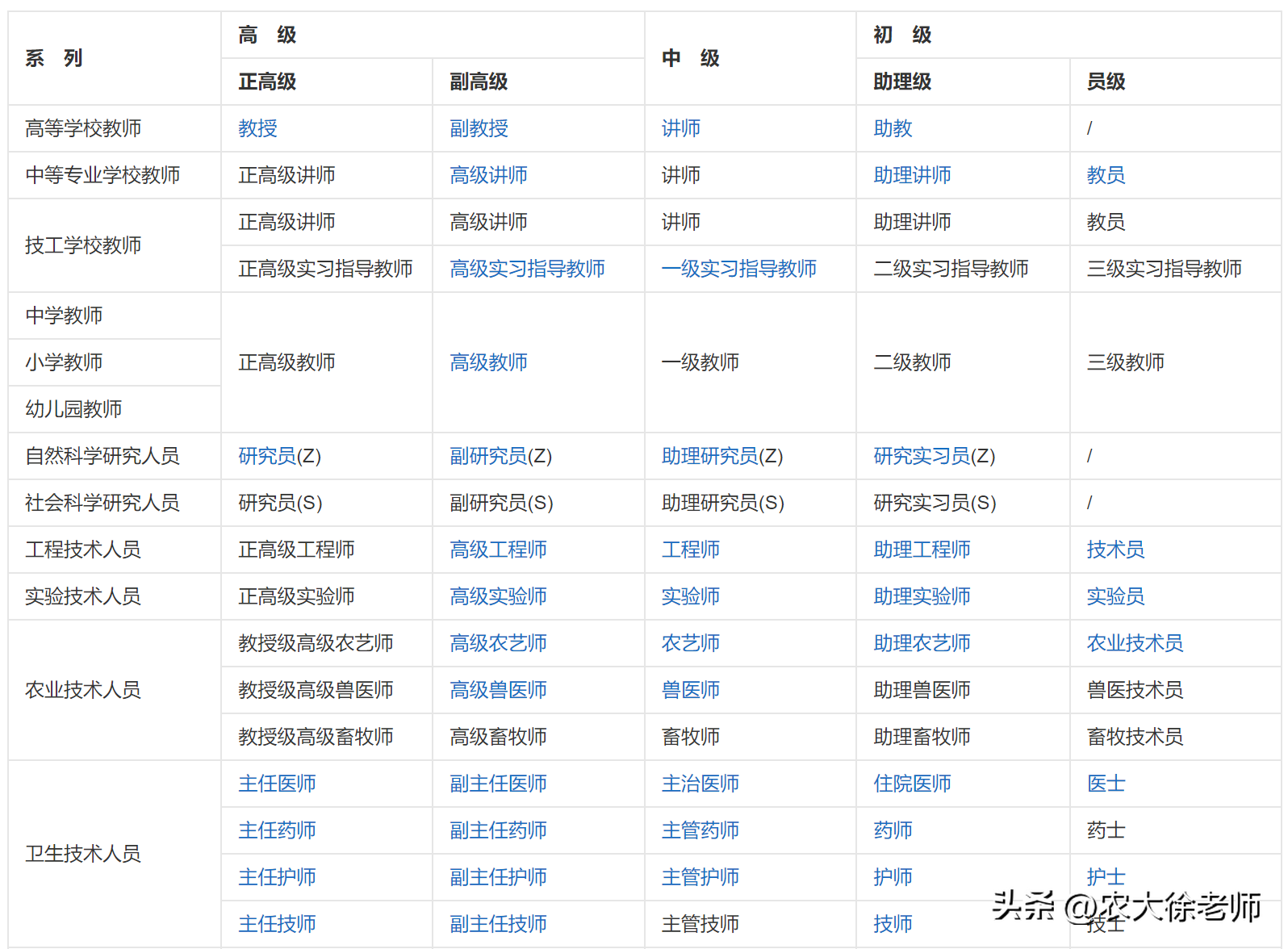Open the 助理工程师 link
Viewport: 1288px width, 949px height.
pyautogui.click(x=922, y=550)
